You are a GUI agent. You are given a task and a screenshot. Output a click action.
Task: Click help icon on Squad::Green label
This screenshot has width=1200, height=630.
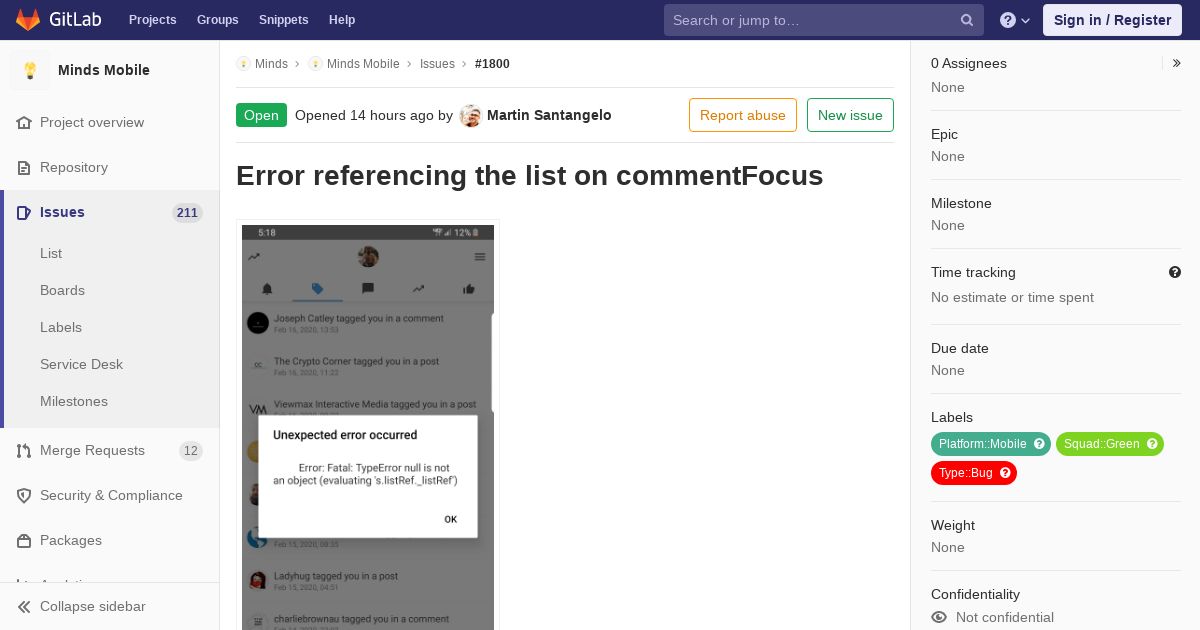click(x=1152, y=444)
